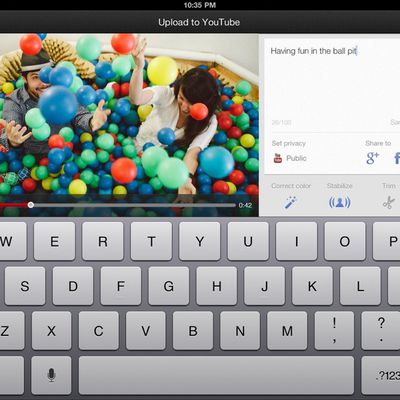
Task: Tap the exclamation/comma key
Action: (334, 331)
